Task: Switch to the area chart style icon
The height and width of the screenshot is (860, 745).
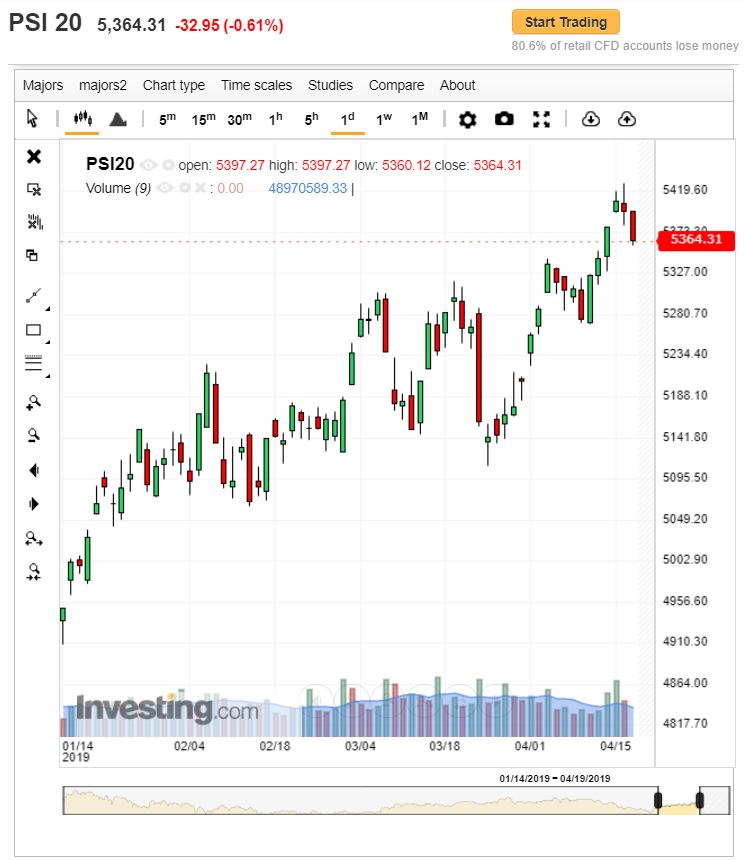Action: point(117,119)
